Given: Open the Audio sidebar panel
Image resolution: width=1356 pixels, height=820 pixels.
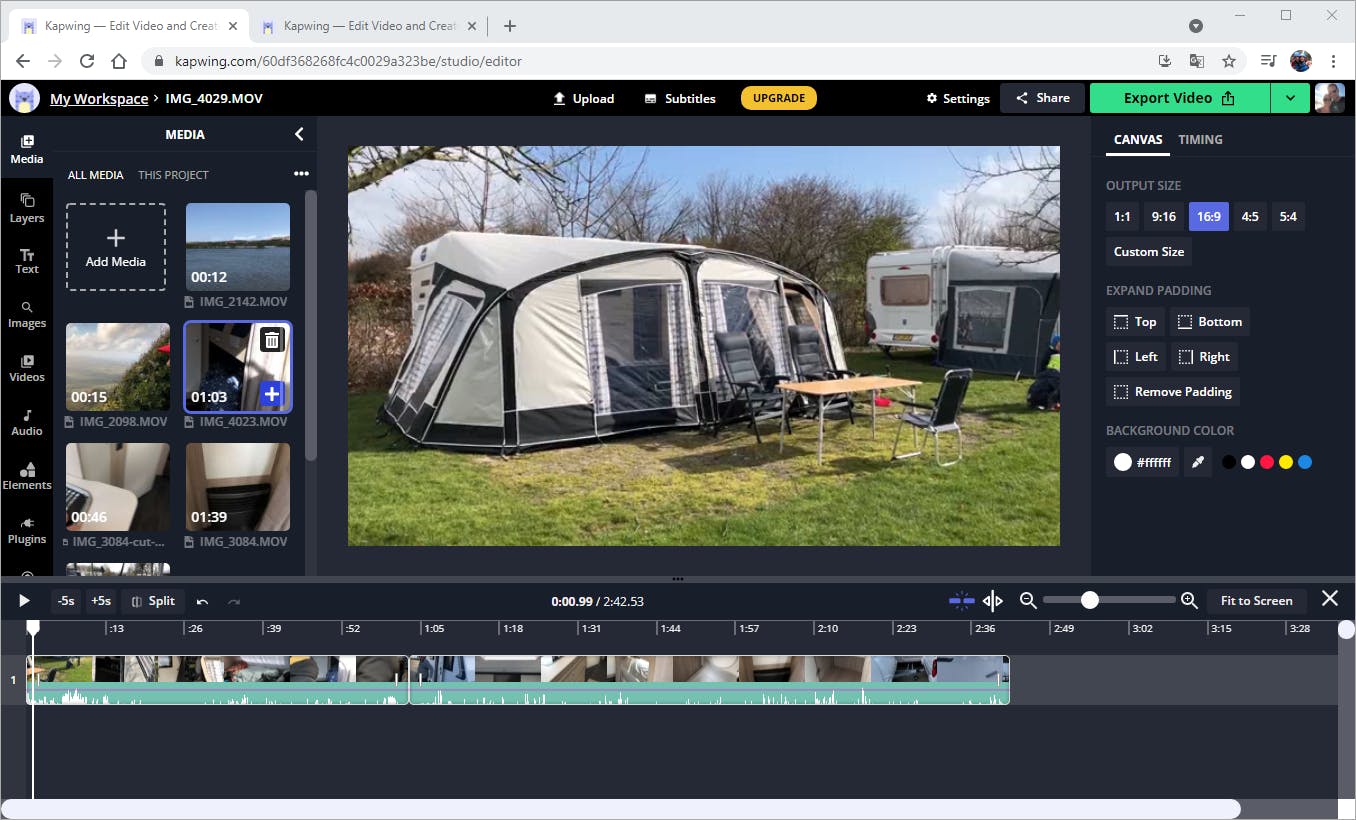Looking at the screenshot, I should [27, 422].
